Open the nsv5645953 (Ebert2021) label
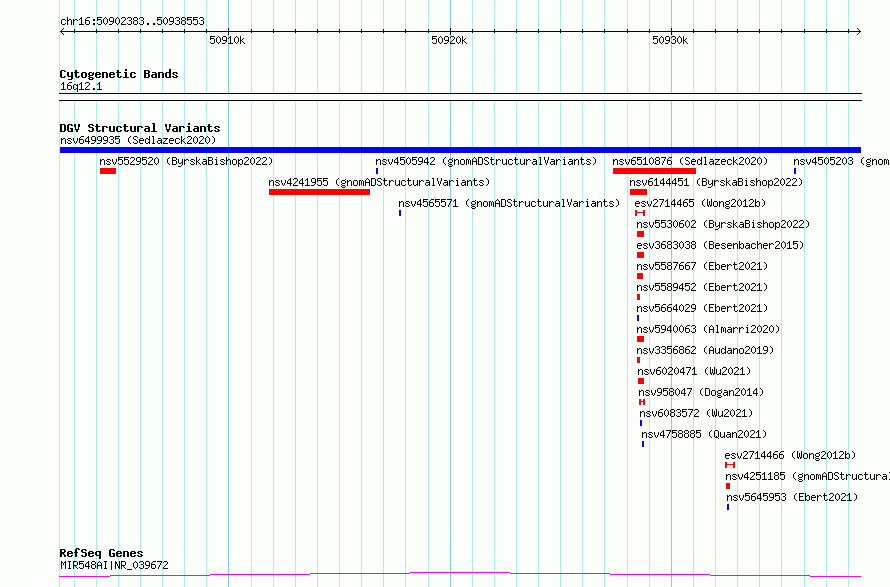 point(792,497)
